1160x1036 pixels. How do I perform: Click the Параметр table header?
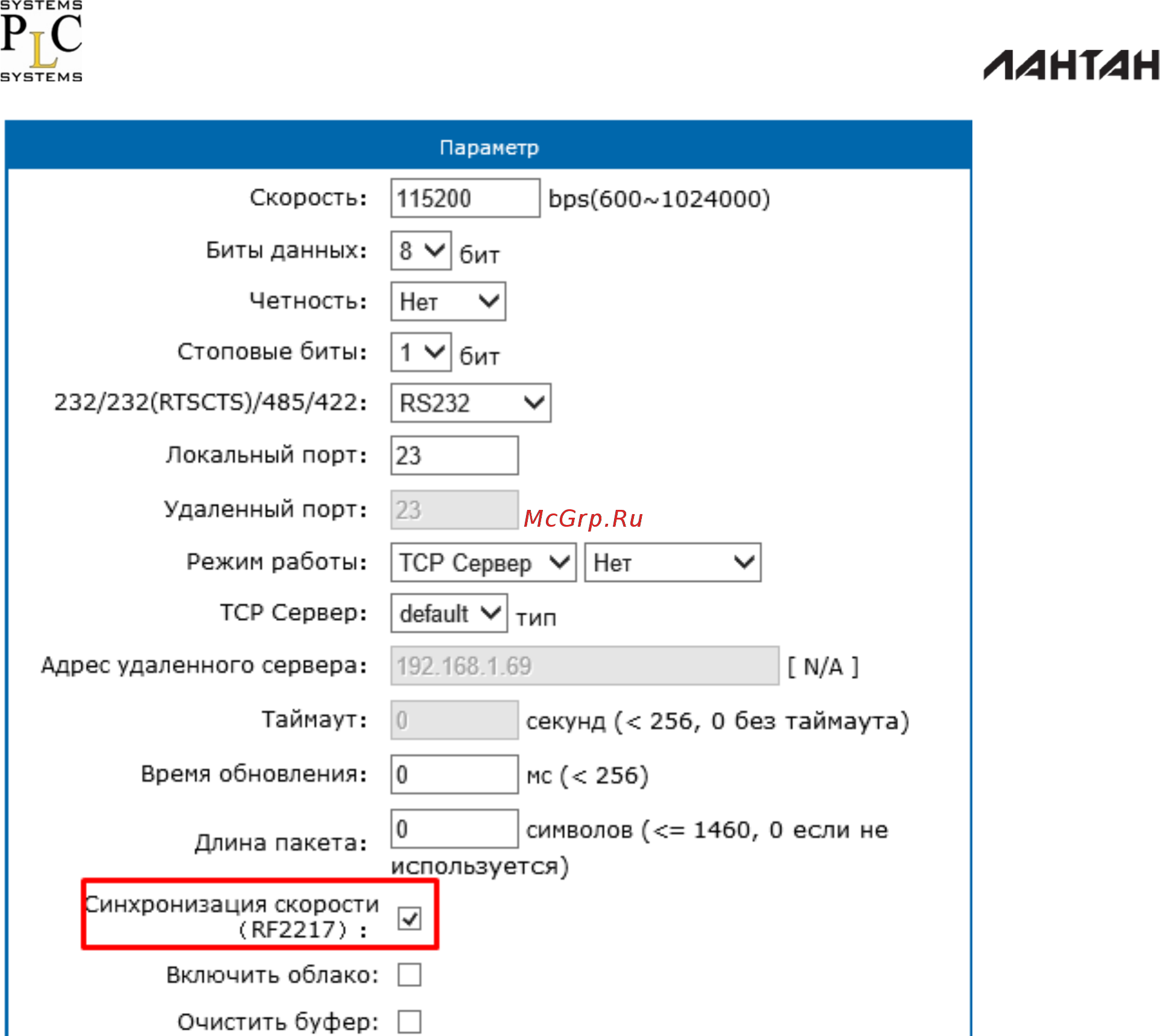tap(489, 146)
